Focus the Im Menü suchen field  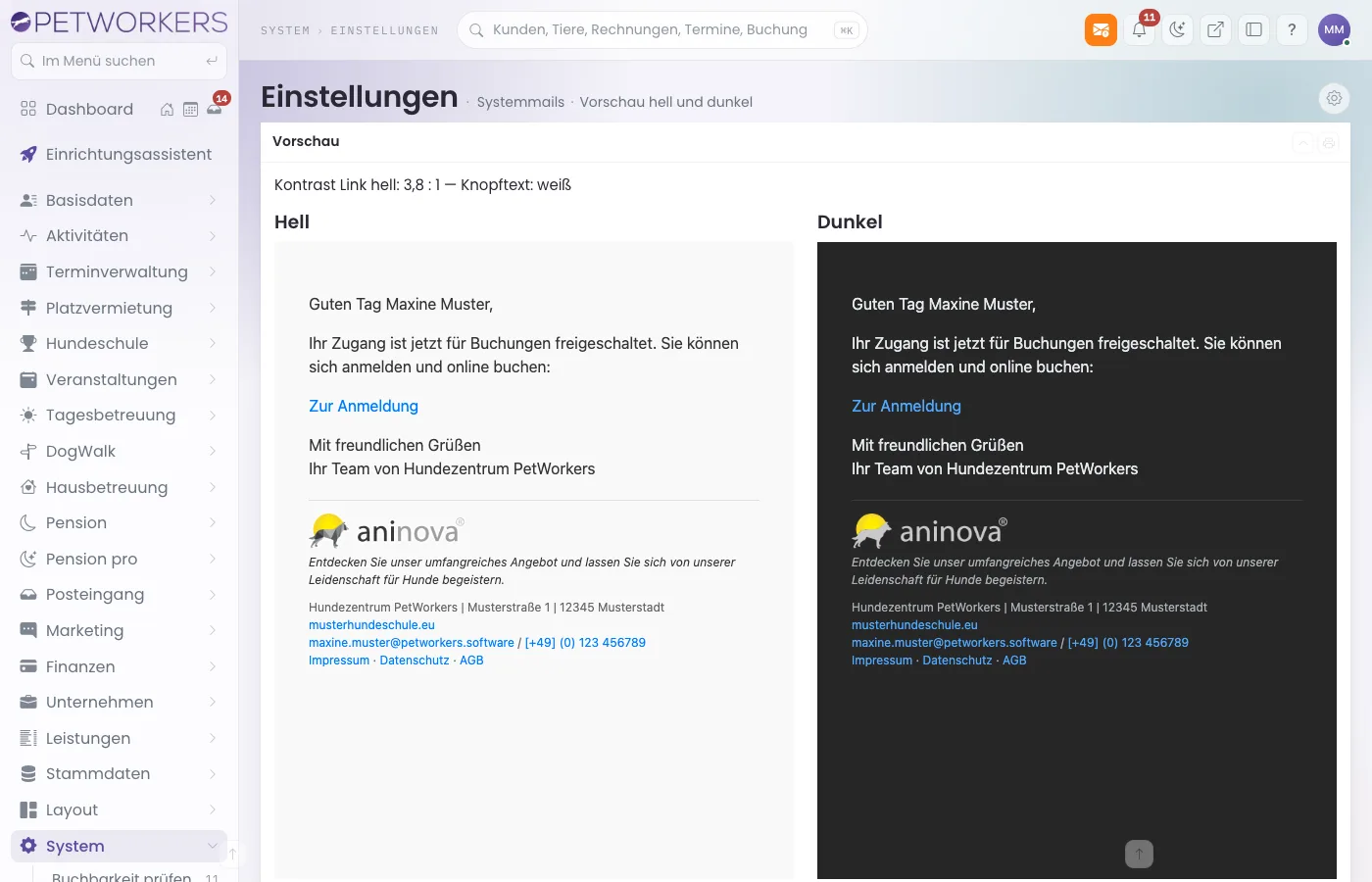pyautogui.click(x=119, y=61)
